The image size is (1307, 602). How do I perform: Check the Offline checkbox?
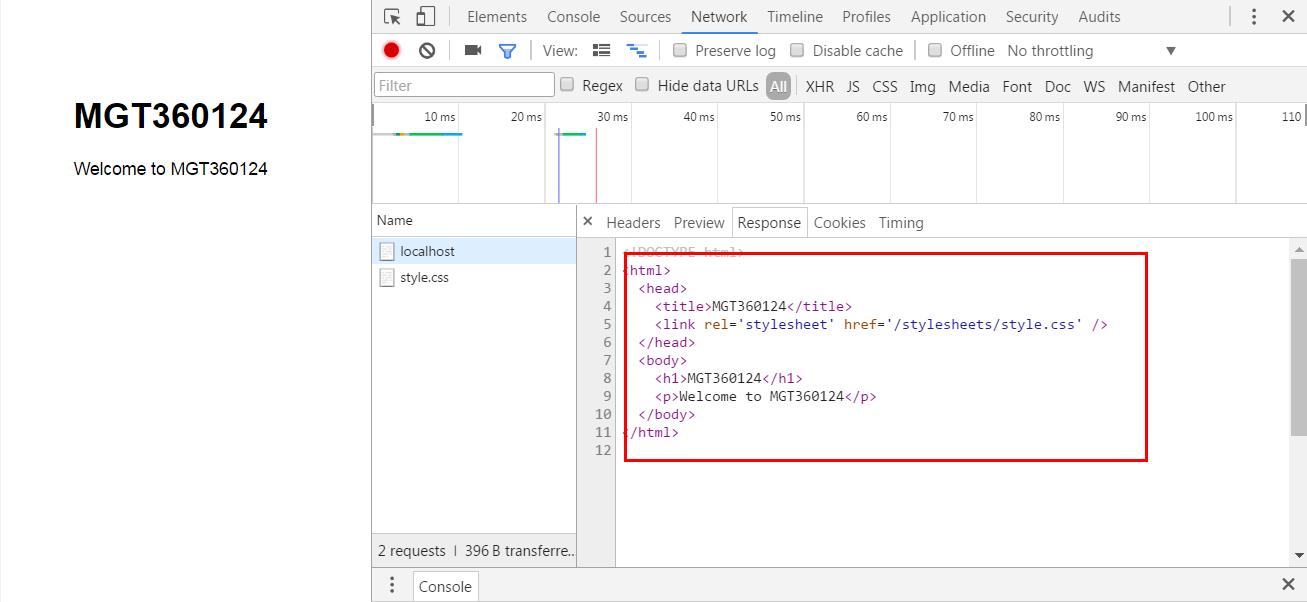tap(935, 50)
